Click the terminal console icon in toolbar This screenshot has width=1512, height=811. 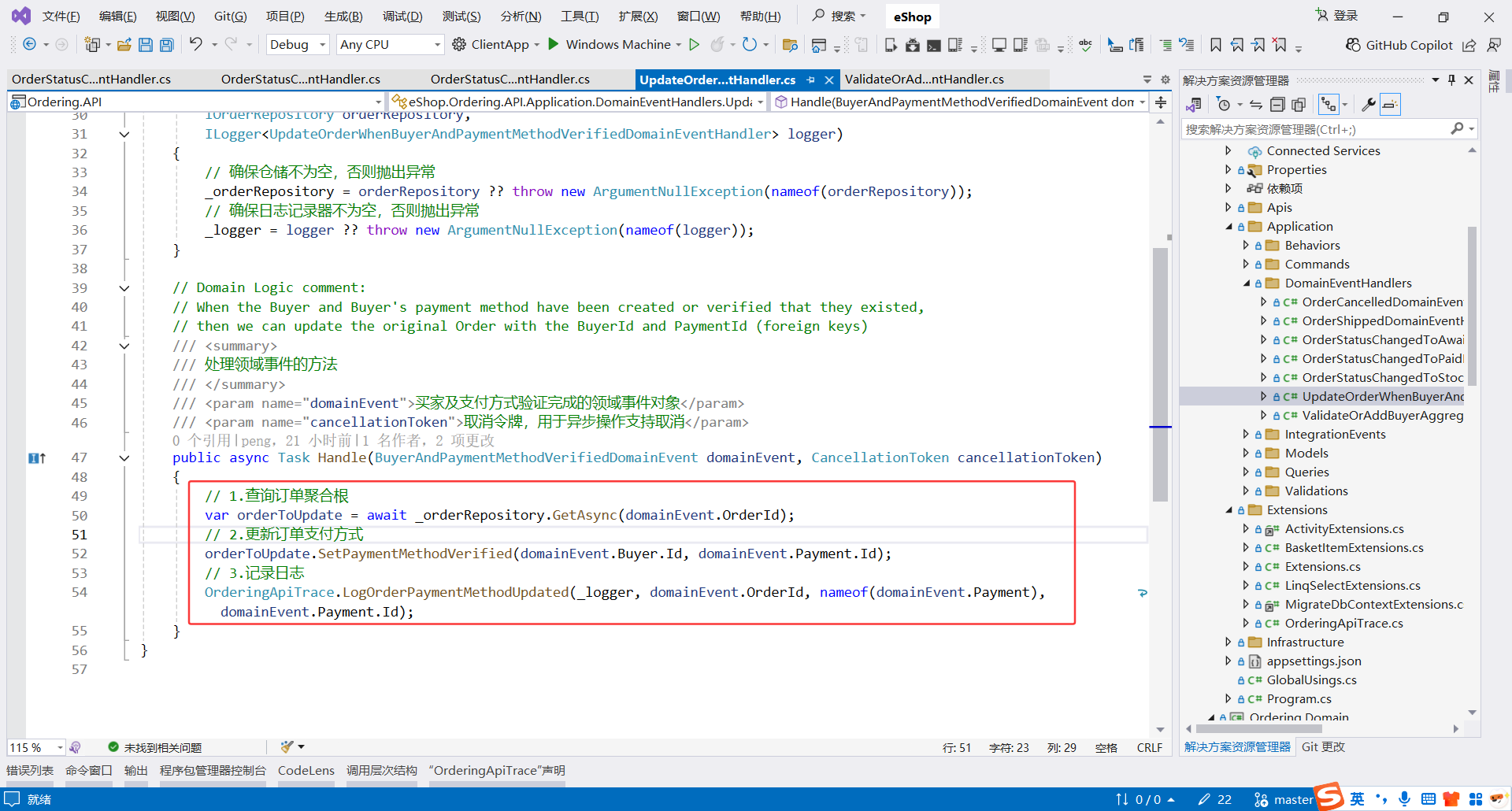coord(934,45)
